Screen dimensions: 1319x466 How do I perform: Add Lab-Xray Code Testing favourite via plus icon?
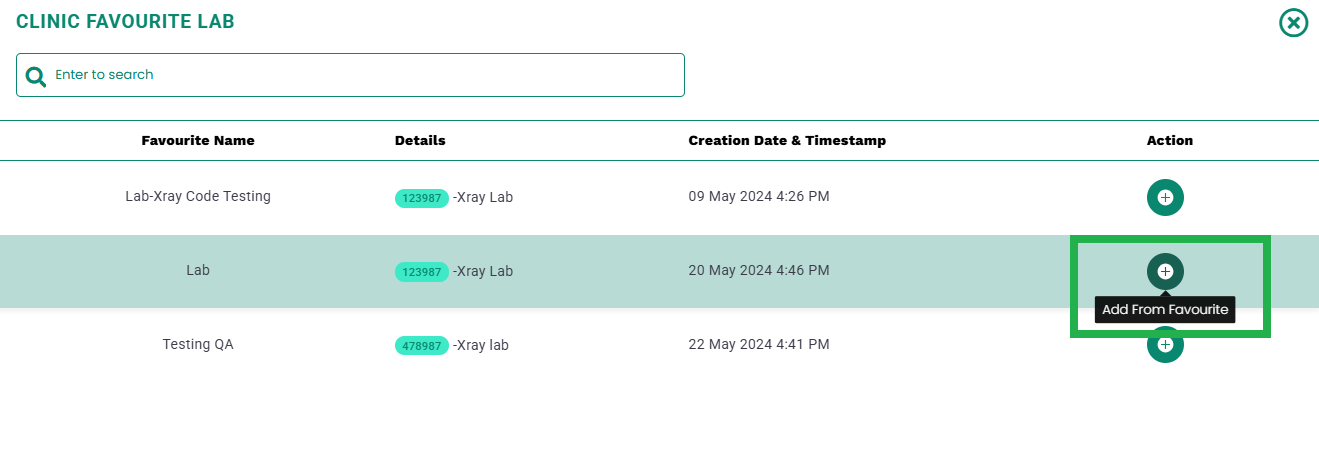(x=1165, y=197)
